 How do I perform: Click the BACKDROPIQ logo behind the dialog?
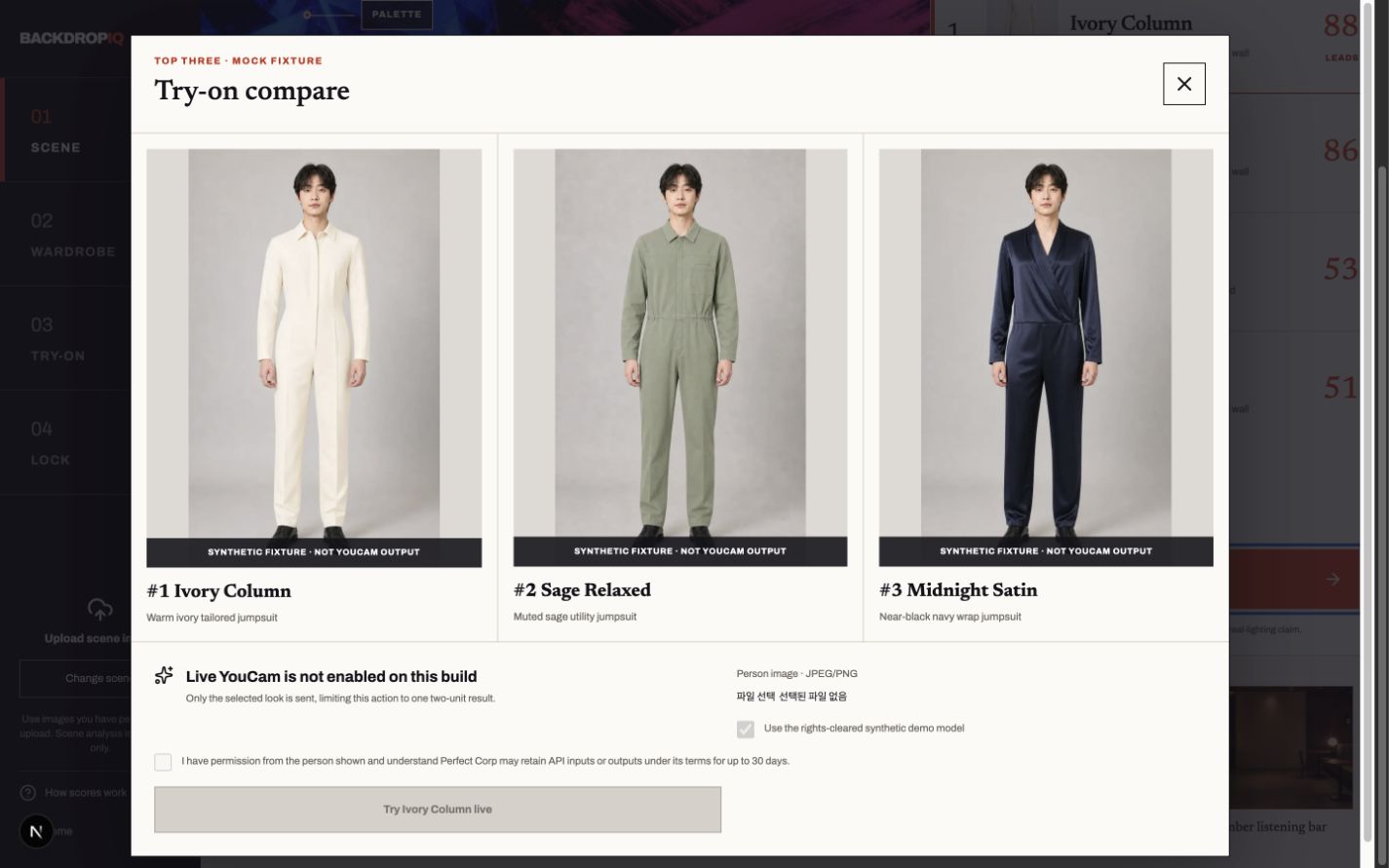tap(71, 38)
